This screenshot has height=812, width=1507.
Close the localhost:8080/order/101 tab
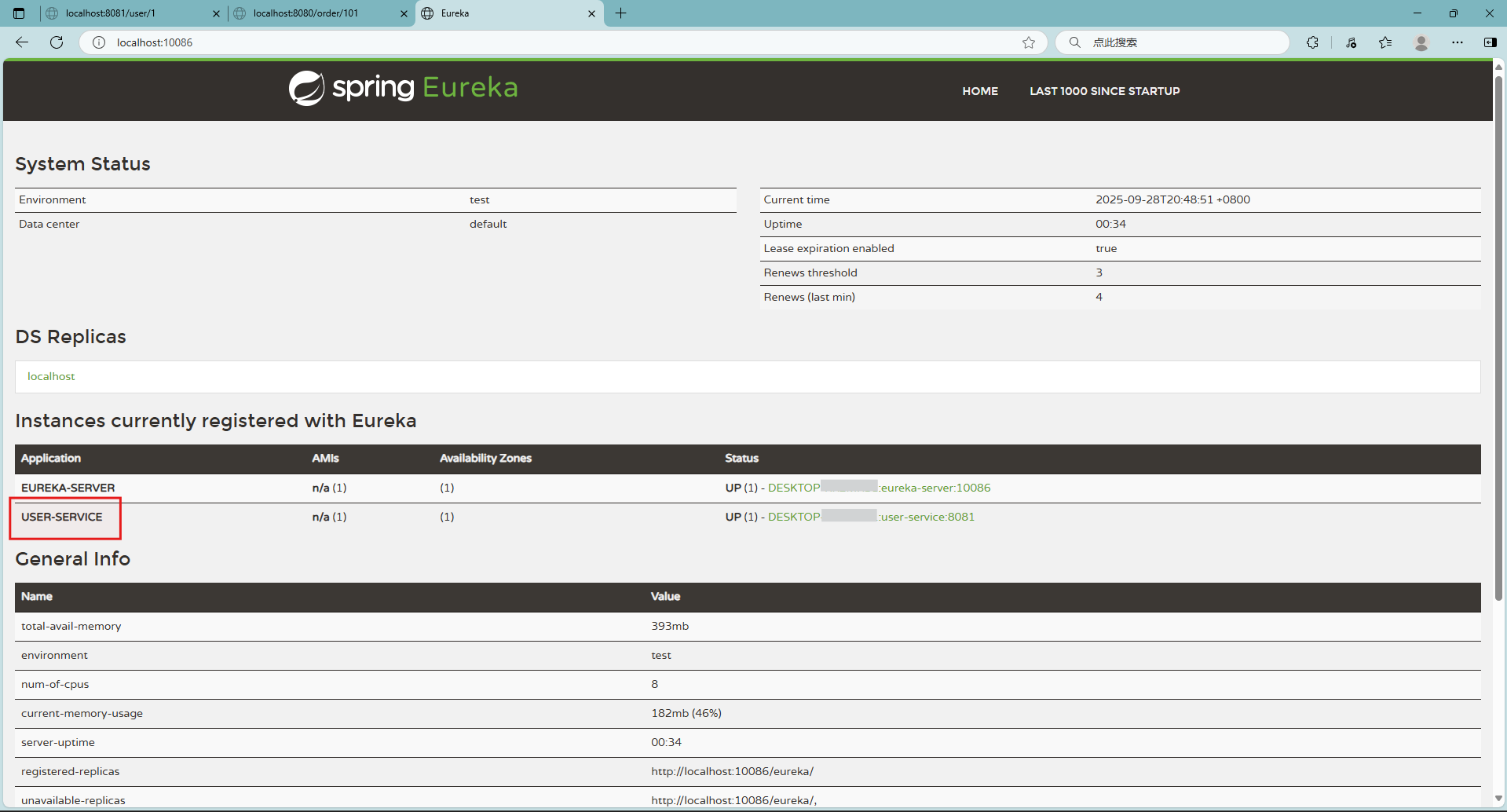404,13
